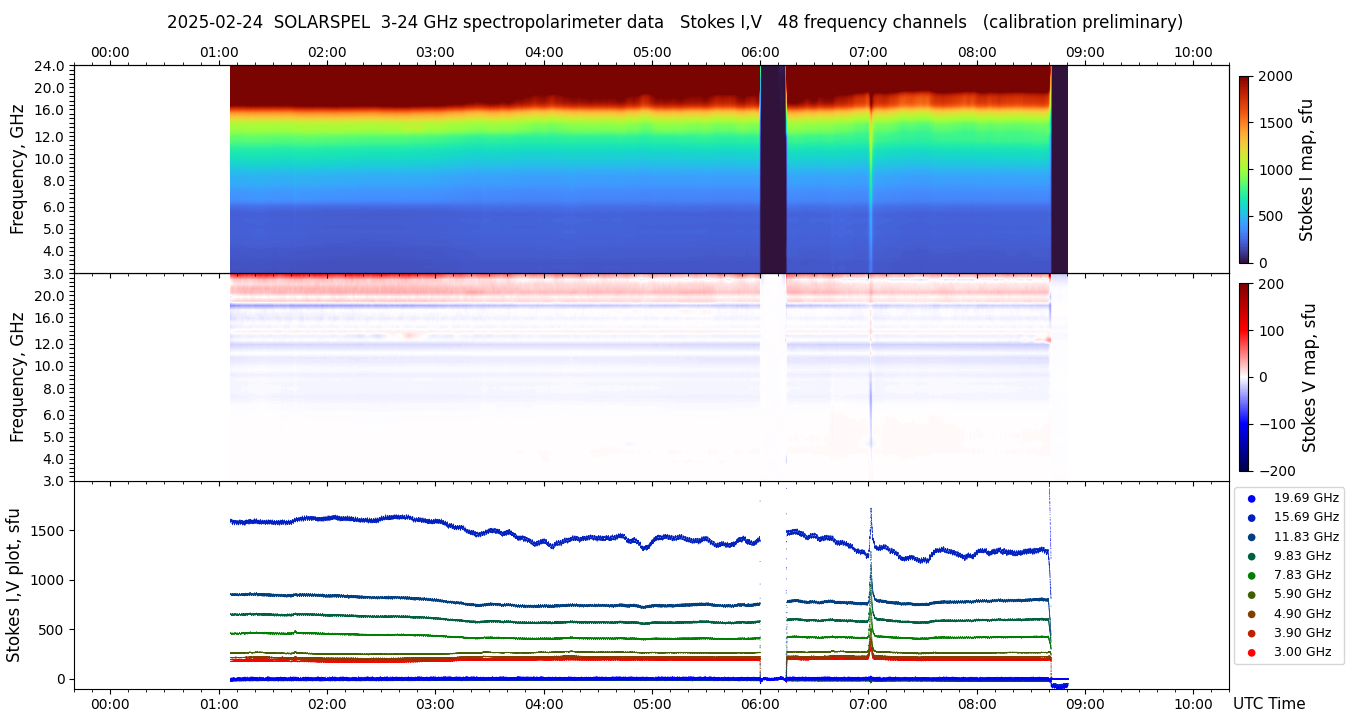
Task: Click the top panel "Frequency, GHz" axis label
Action: pos(18,169)
